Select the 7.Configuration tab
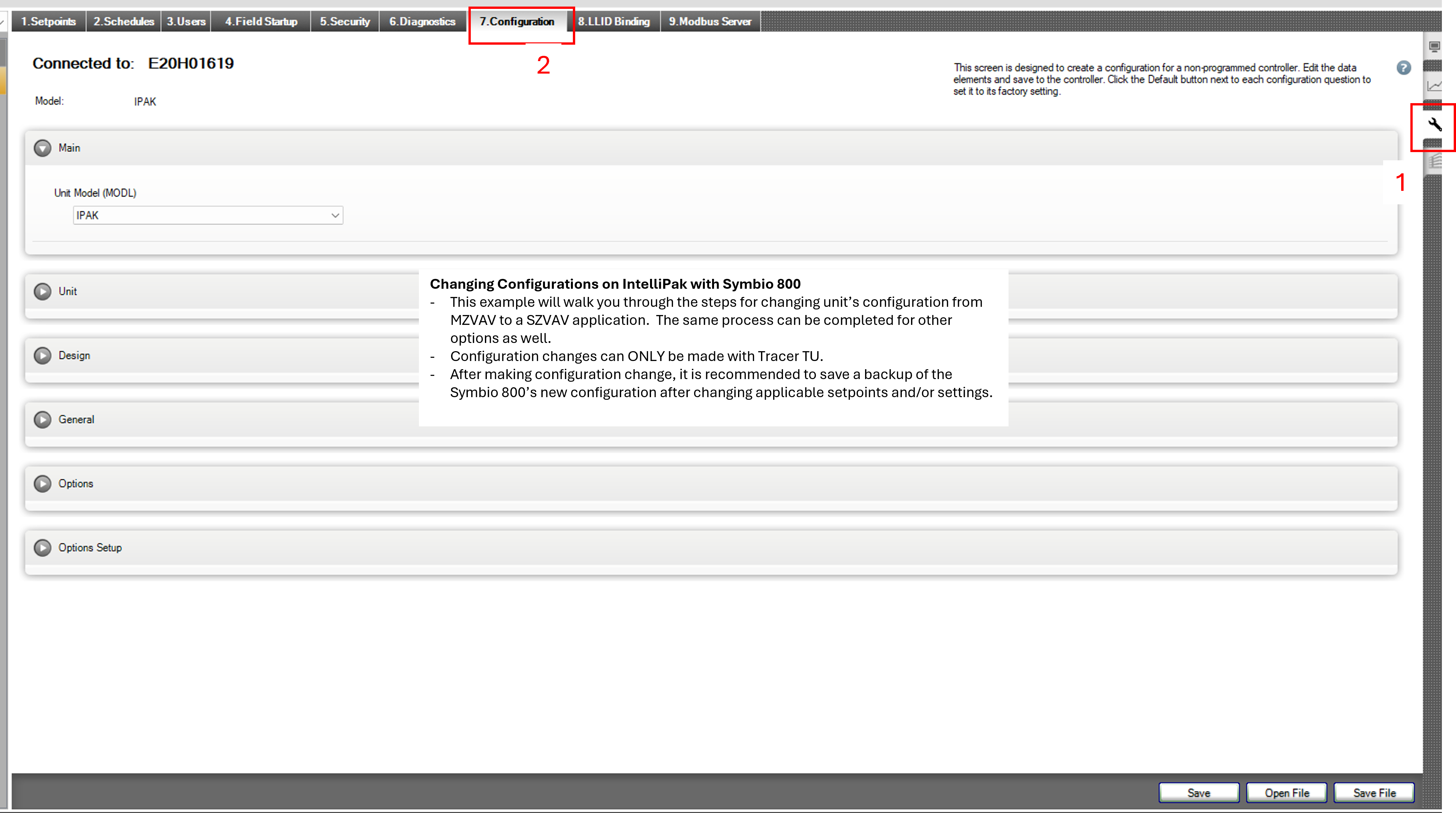The width and height of the screenshot is (1456, 813). coord(517,21)
